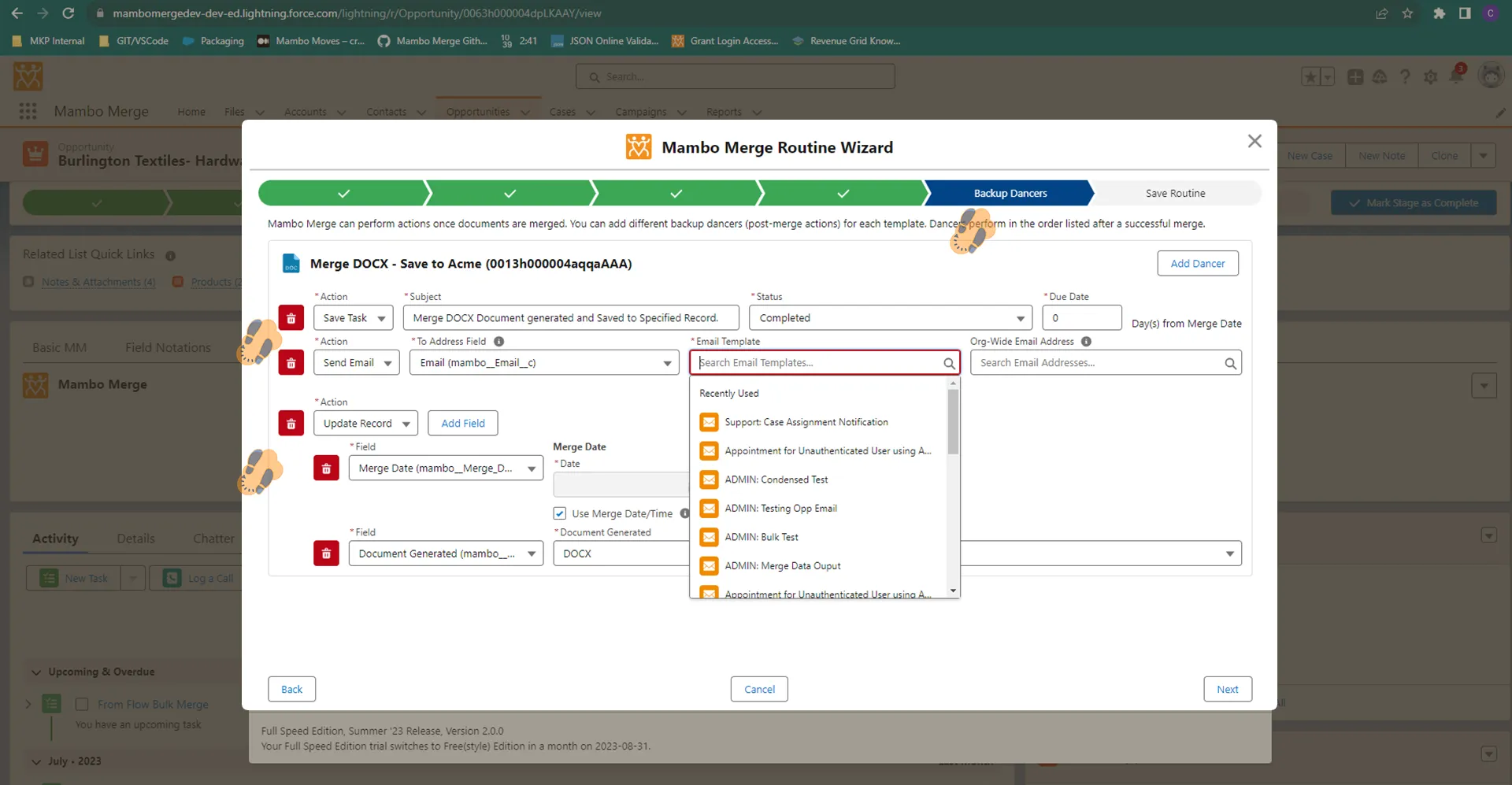Go back in browser history
This screenshot has width=1512, height=785.
click(x=17, y=13)
